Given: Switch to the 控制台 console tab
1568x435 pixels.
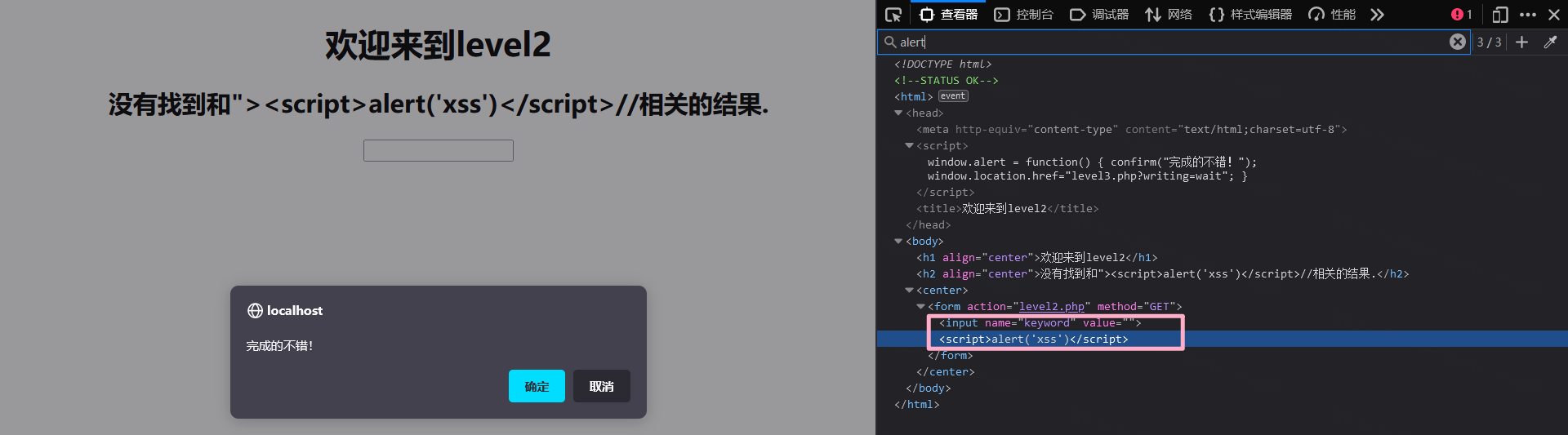Looking at the screenshot, I should pos(1024,15).
